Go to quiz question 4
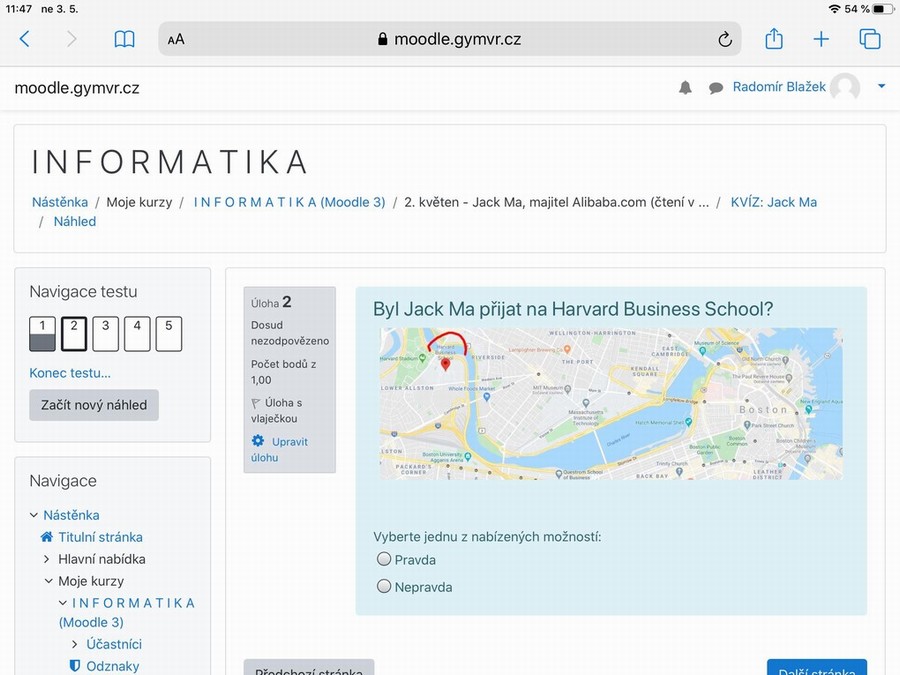Screen dimensions: 900x675 tap(137, 333)
